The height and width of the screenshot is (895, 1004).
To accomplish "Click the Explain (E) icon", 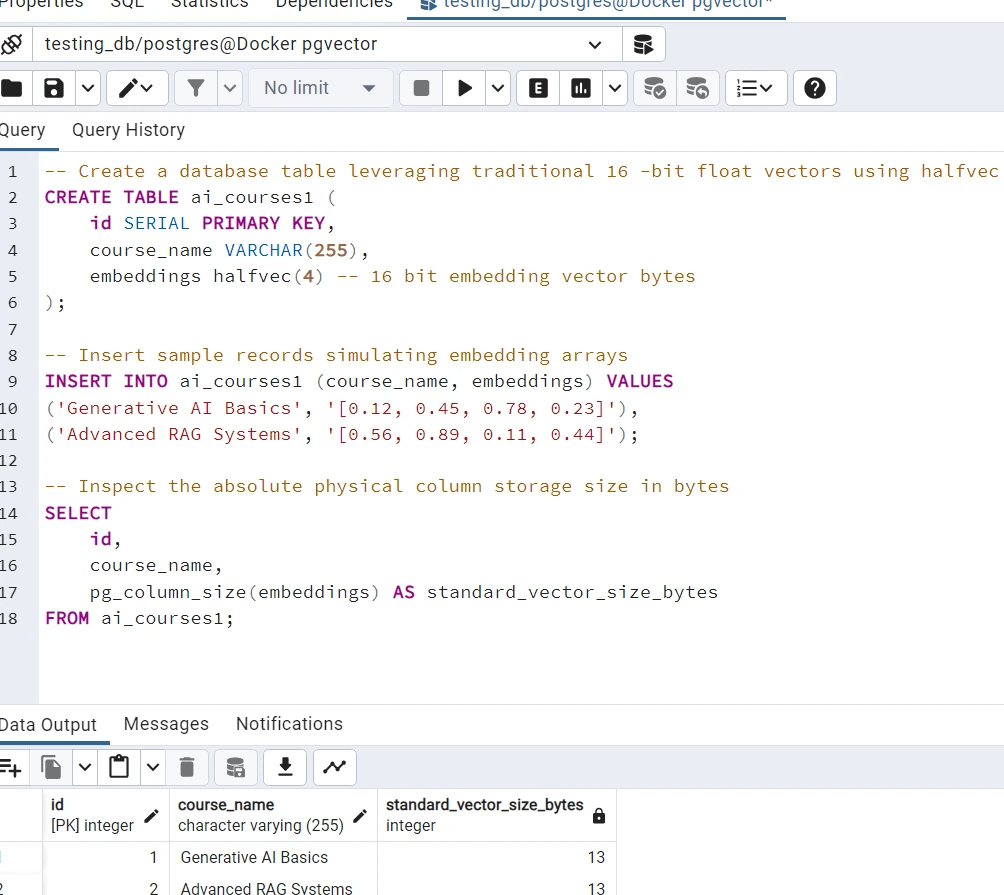I will pos(538,88).
